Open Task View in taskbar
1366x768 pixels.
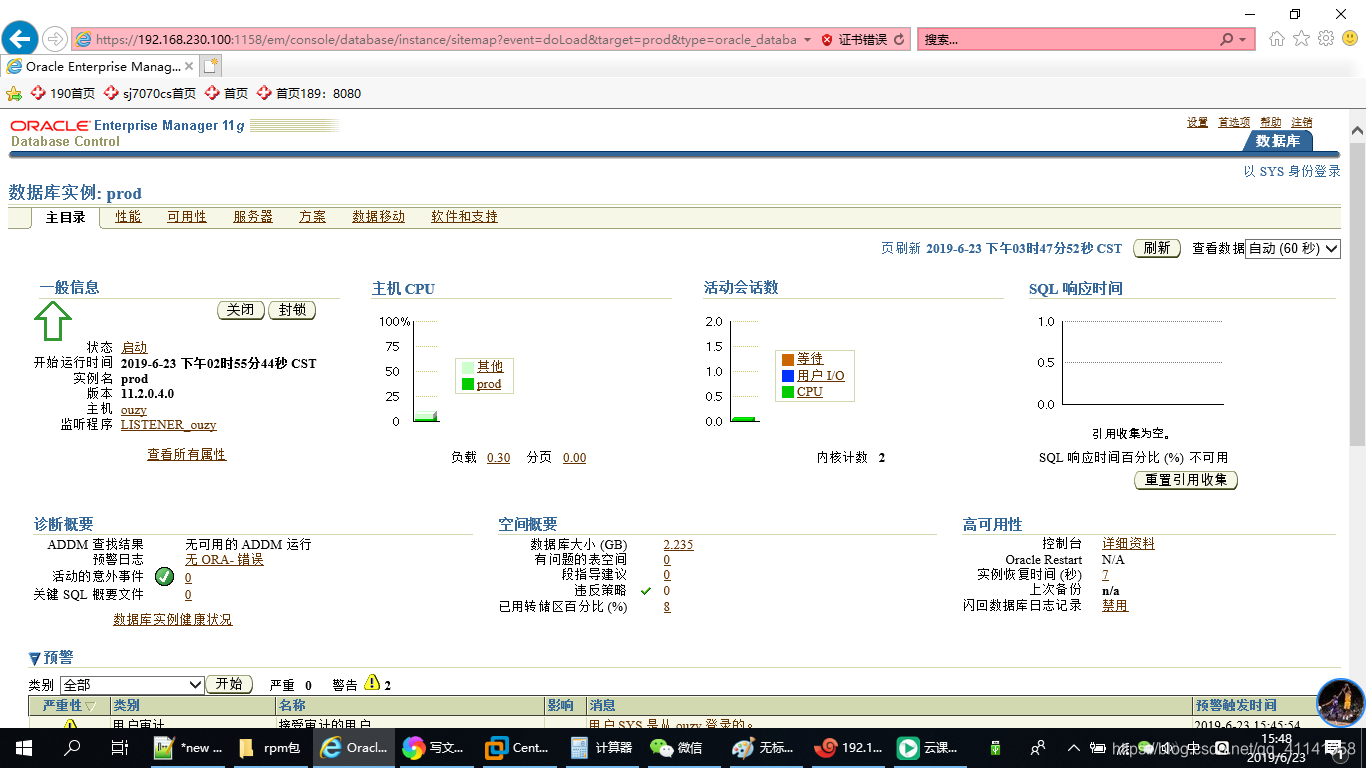pyautogui.click(x=119, y=747)
